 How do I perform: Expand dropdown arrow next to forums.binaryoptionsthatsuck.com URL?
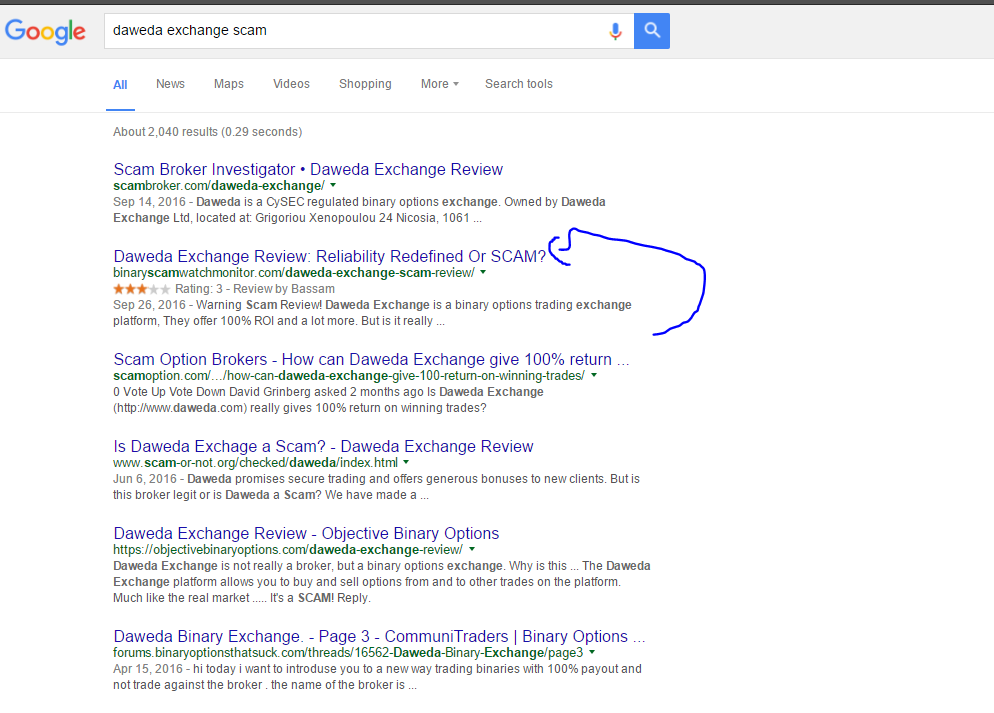coord(592,652)
